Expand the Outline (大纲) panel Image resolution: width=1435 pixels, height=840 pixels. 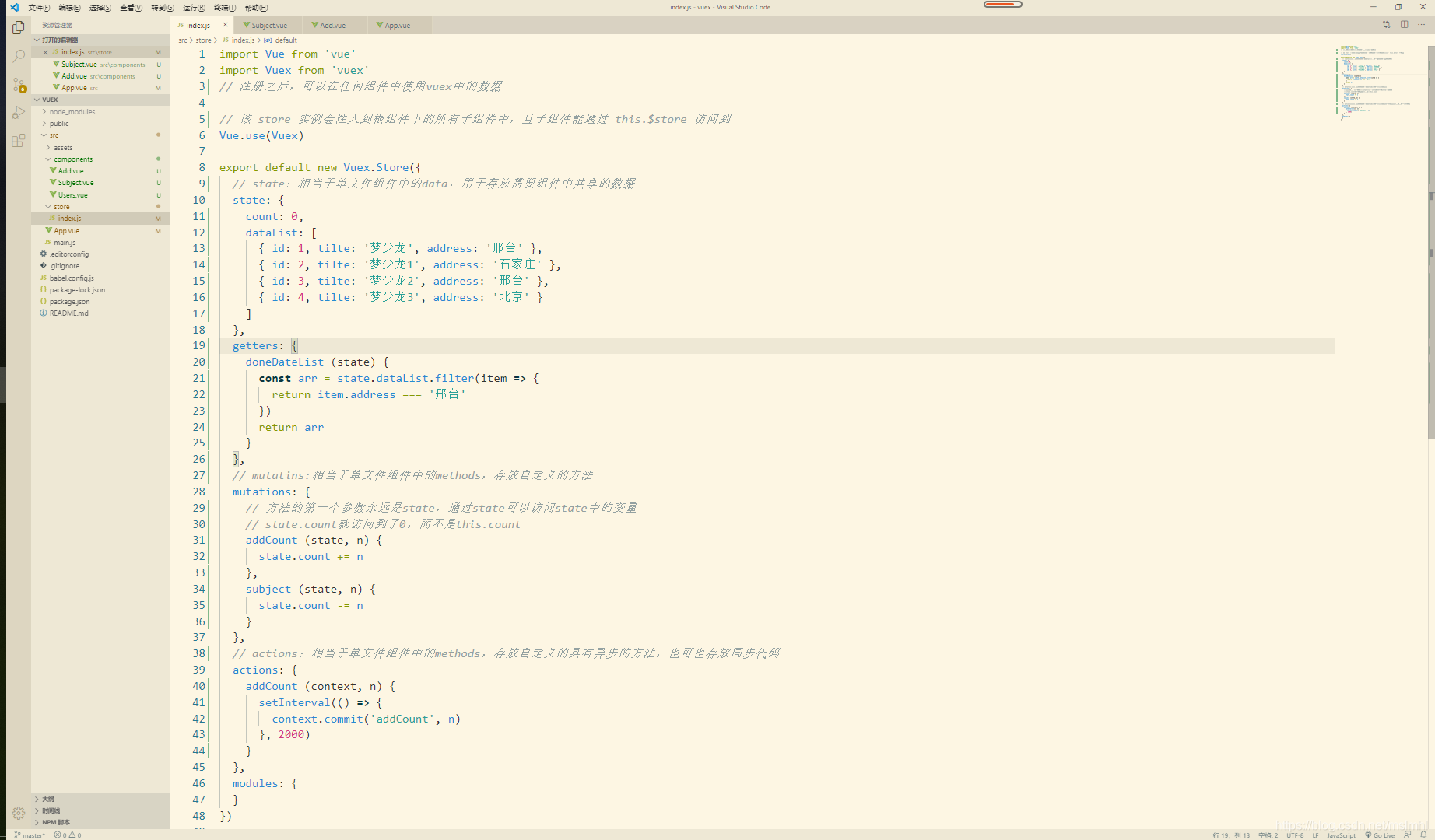coord(100,799)
